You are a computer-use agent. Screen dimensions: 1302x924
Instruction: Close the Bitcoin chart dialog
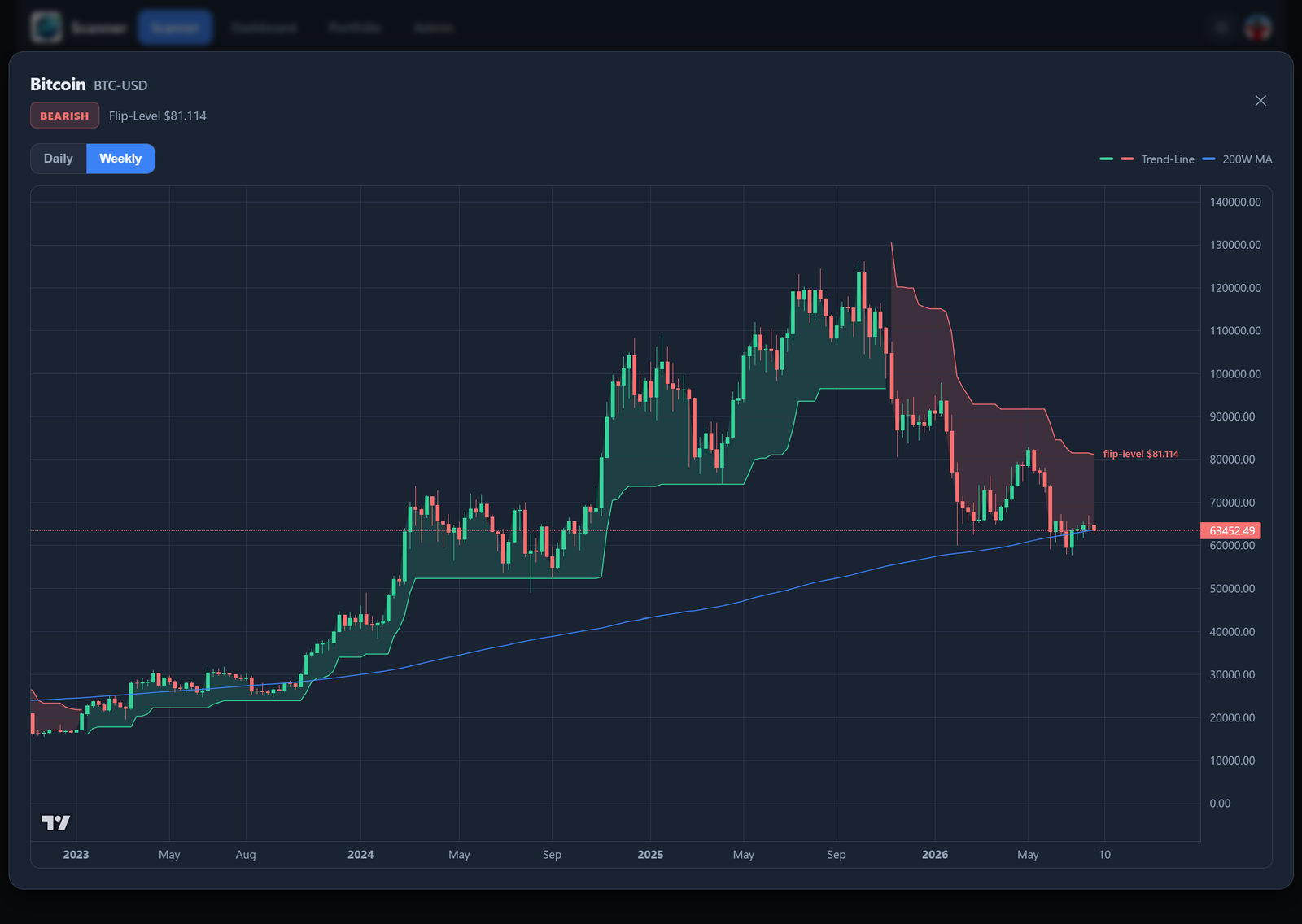point(1260,101)
